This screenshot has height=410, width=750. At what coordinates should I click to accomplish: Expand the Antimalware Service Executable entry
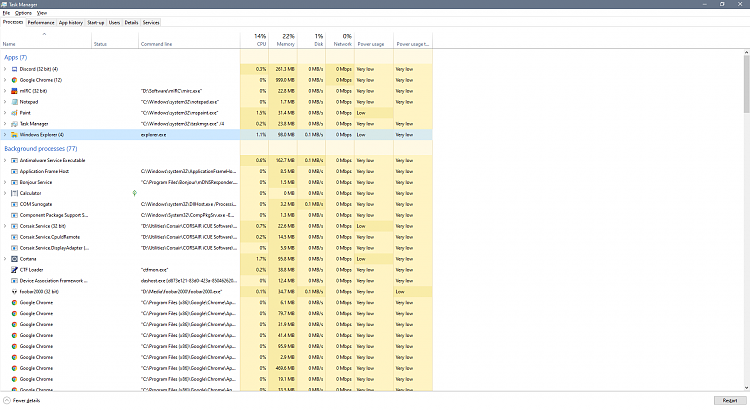click(x=5, y=161)
